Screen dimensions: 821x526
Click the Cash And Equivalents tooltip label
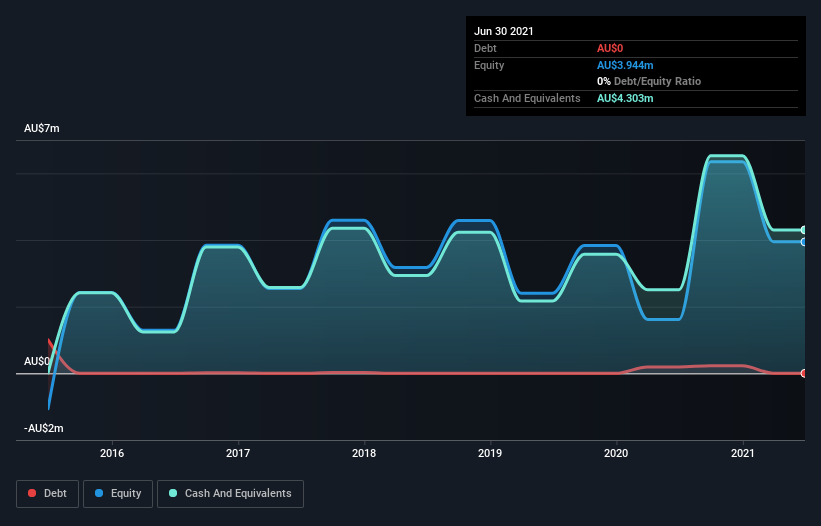coord(527,98)
